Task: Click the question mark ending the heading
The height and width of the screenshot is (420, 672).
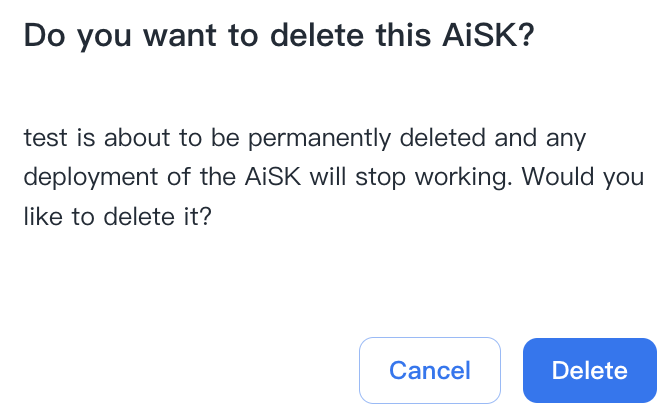Action: (527, 35)
